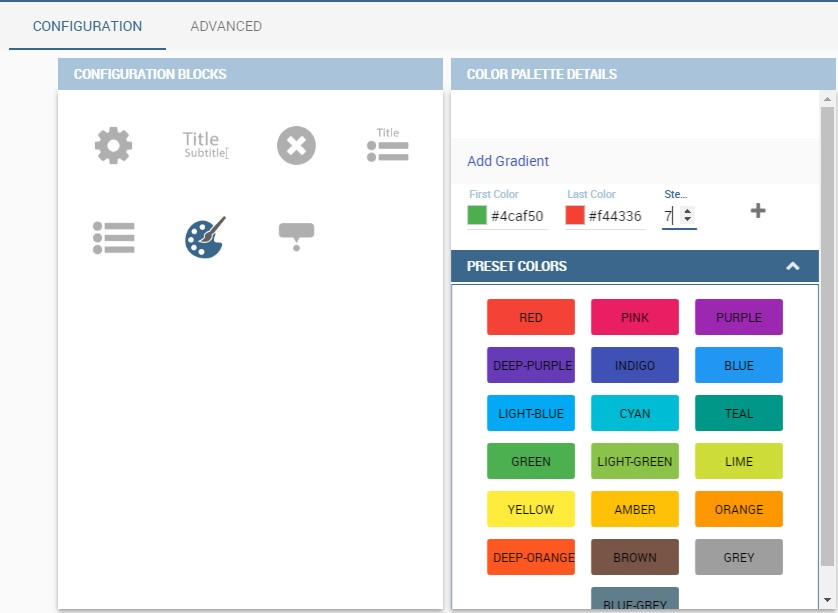
Task: Select the TEAL preset color
Action: coord(739,413)
